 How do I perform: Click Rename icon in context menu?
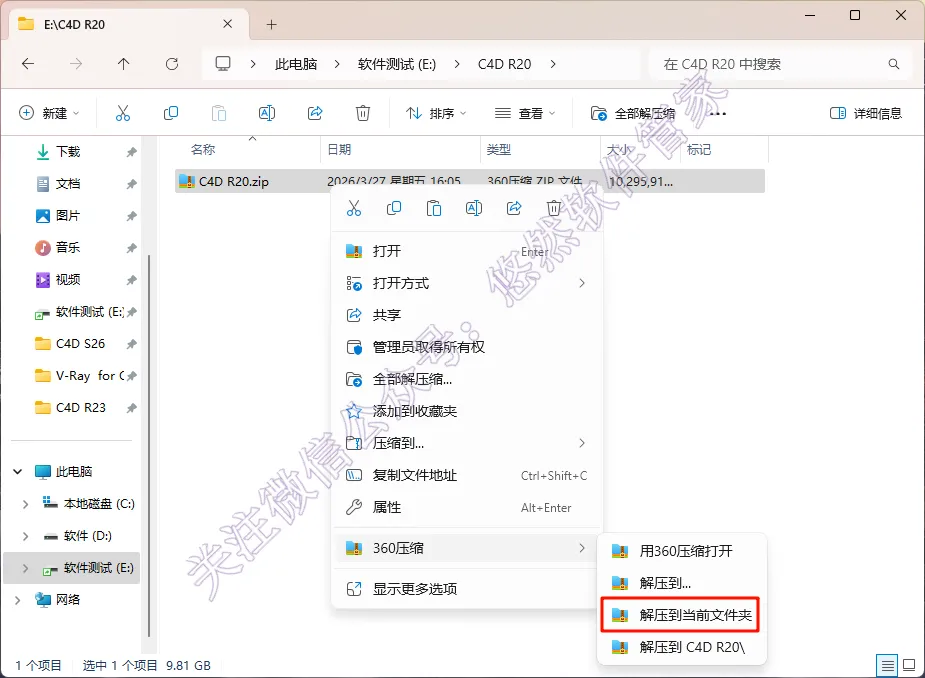pos(474,208)
